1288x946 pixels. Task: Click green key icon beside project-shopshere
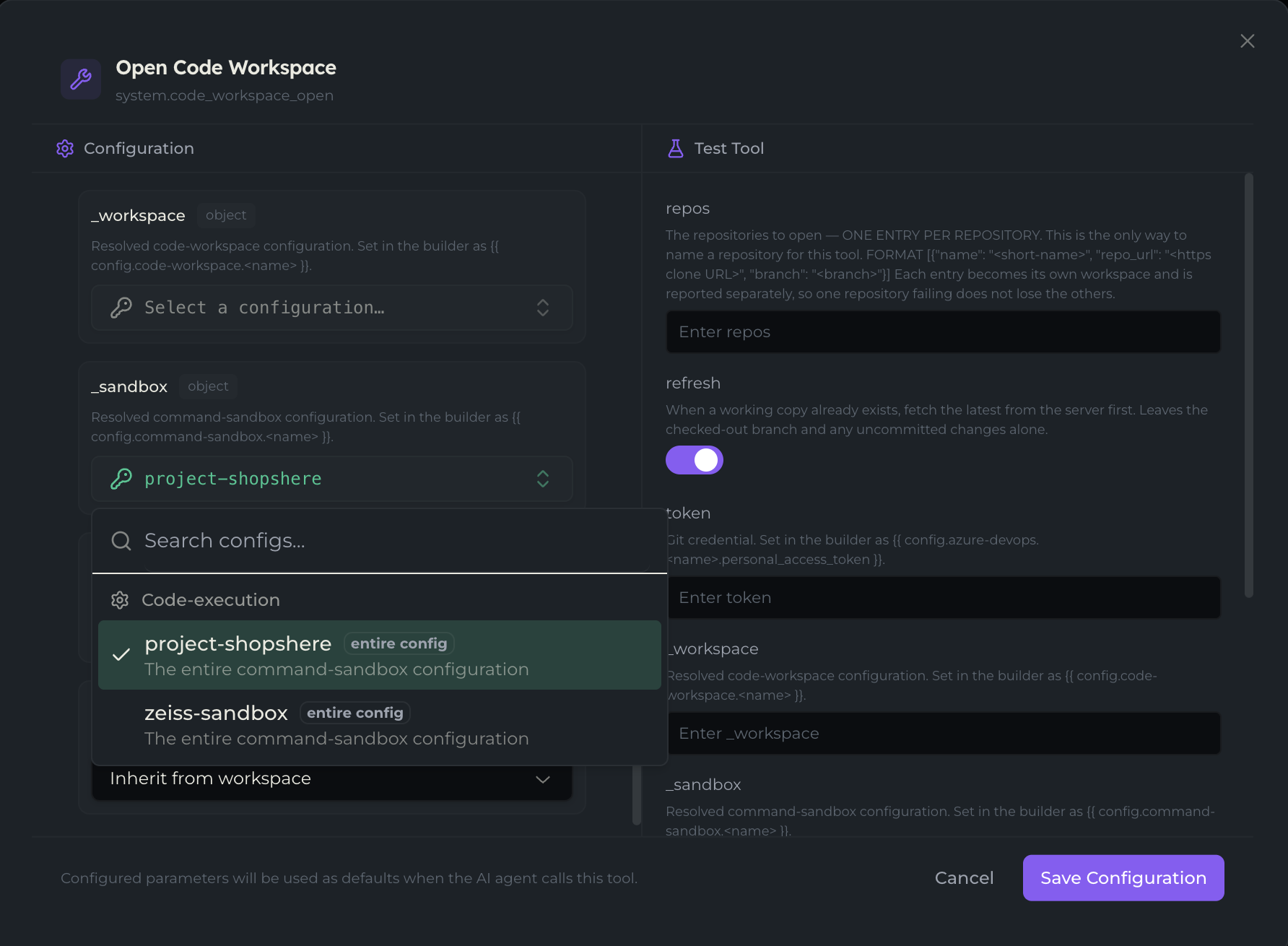(x=121, y=479)
